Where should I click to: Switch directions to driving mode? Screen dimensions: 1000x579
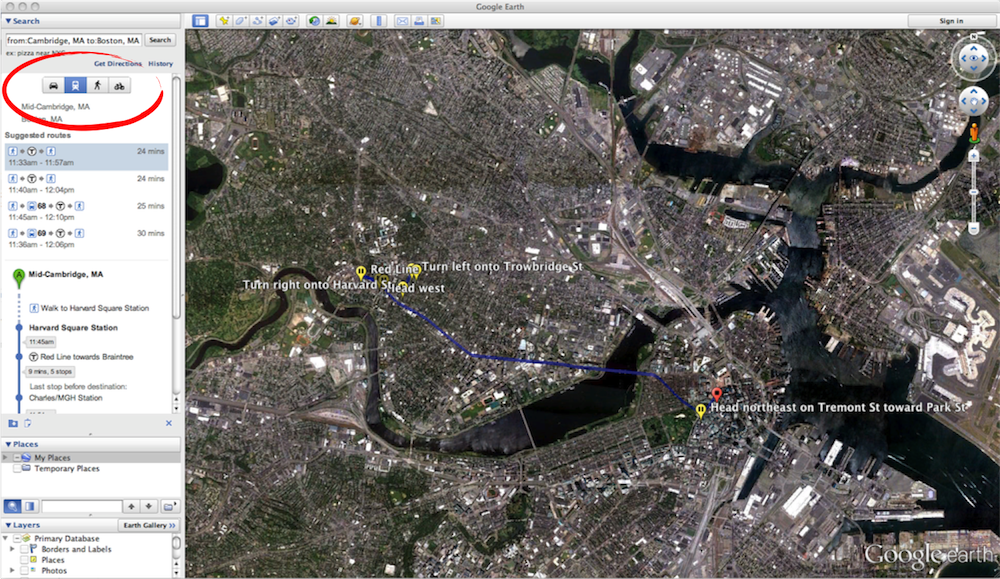tap(53, 85)
